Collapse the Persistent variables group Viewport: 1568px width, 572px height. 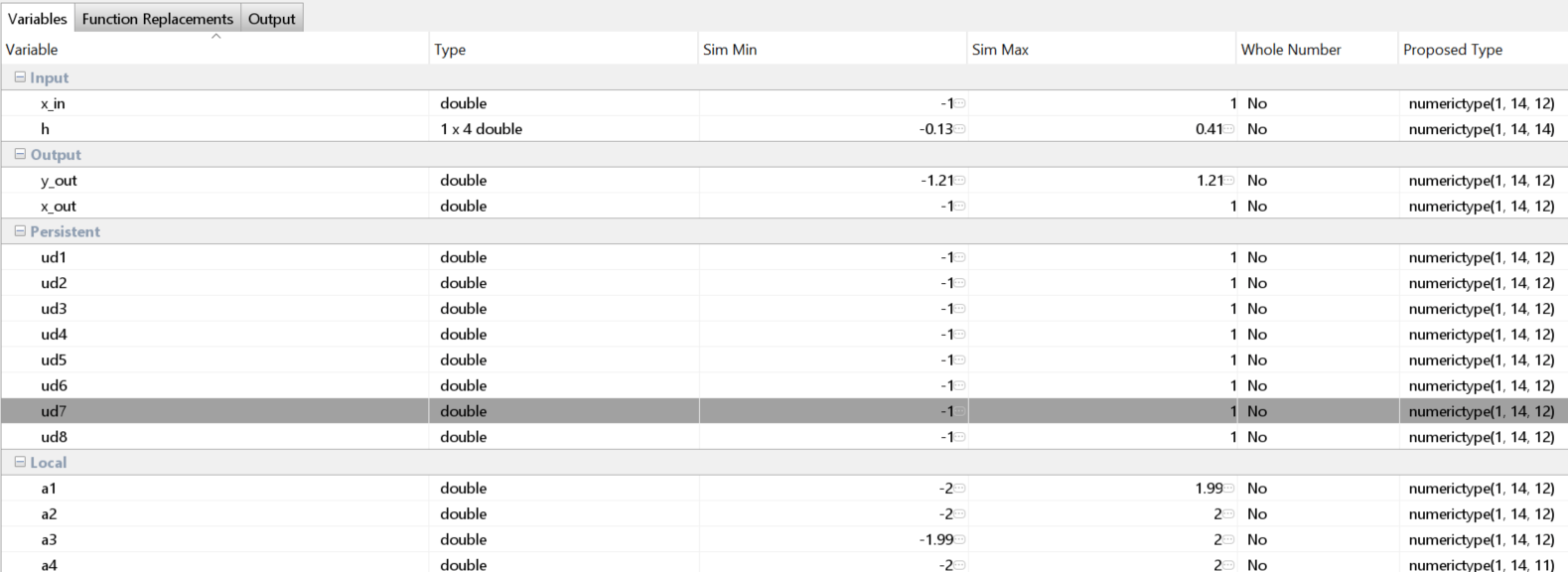(x=20, y=231)
